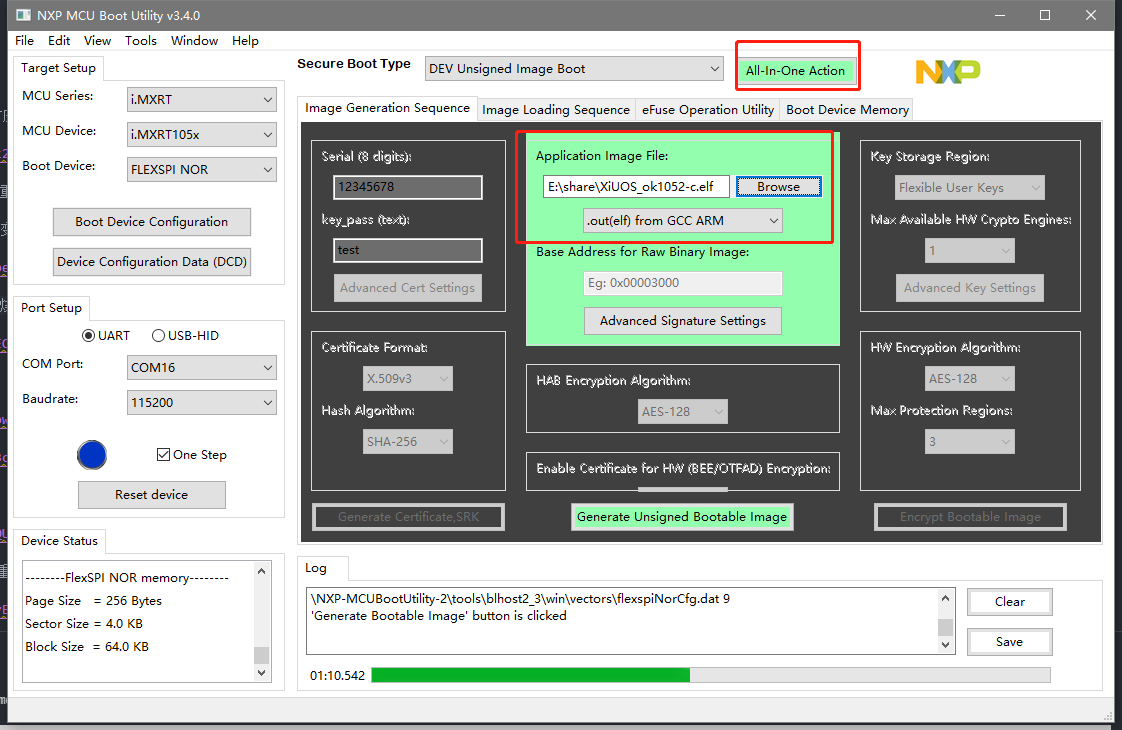Viewport: 1122px width, 730px height.
Task: Open the Hash Algorithm SHA-256 dropdown
Action: (x=408, y=442)
